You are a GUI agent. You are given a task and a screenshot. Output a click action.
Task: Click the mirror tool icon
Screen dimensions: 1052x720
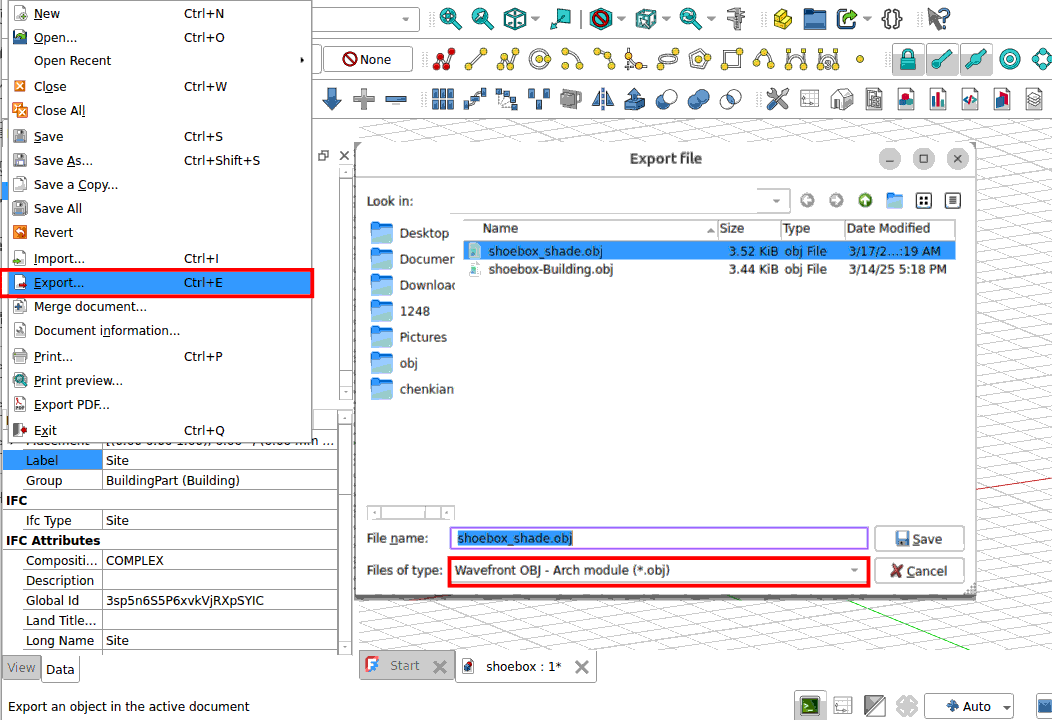tap(603, 99)
